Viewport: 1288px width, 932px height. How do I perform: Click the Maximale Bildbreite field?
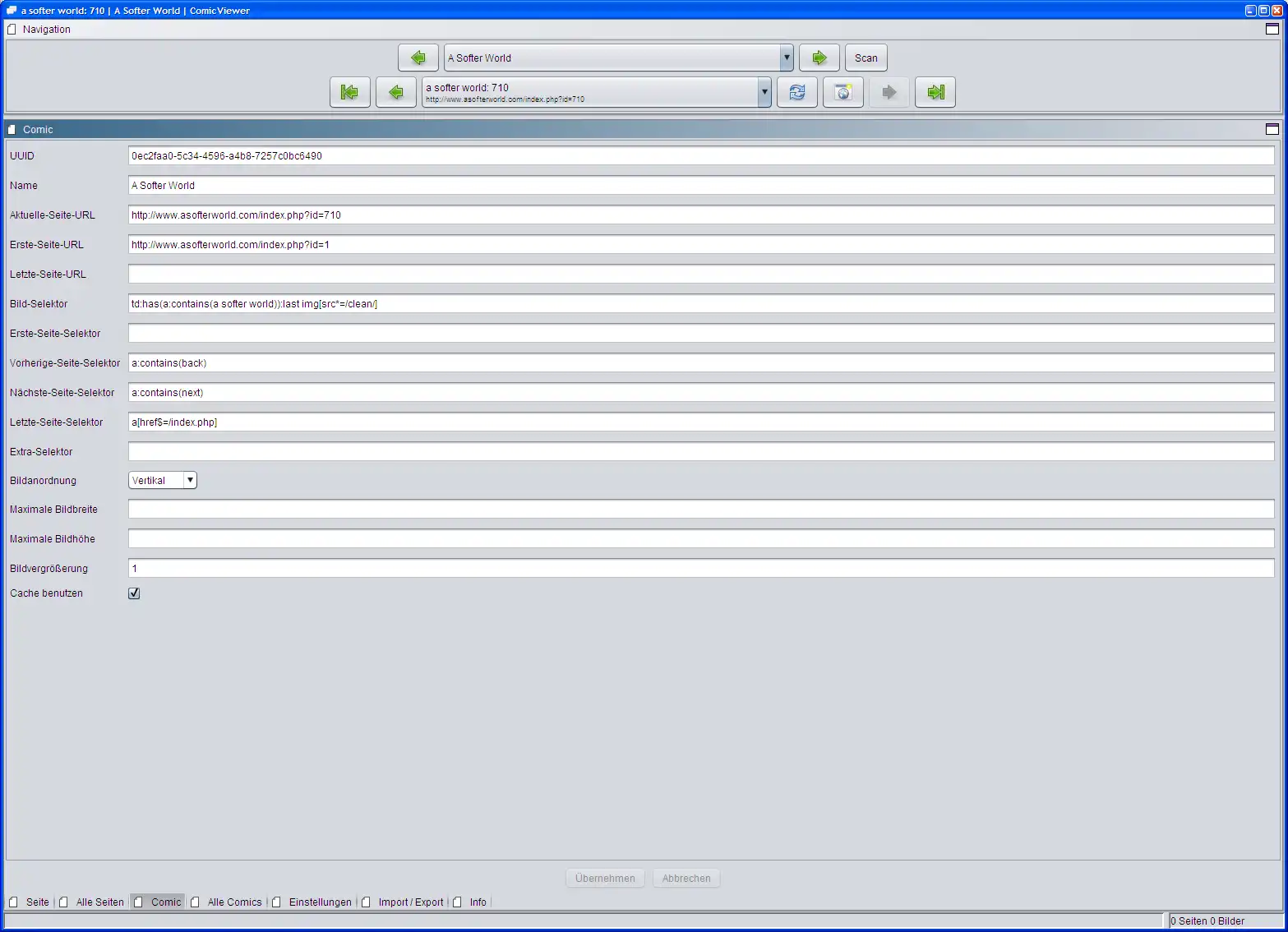(x=701, y=509)
